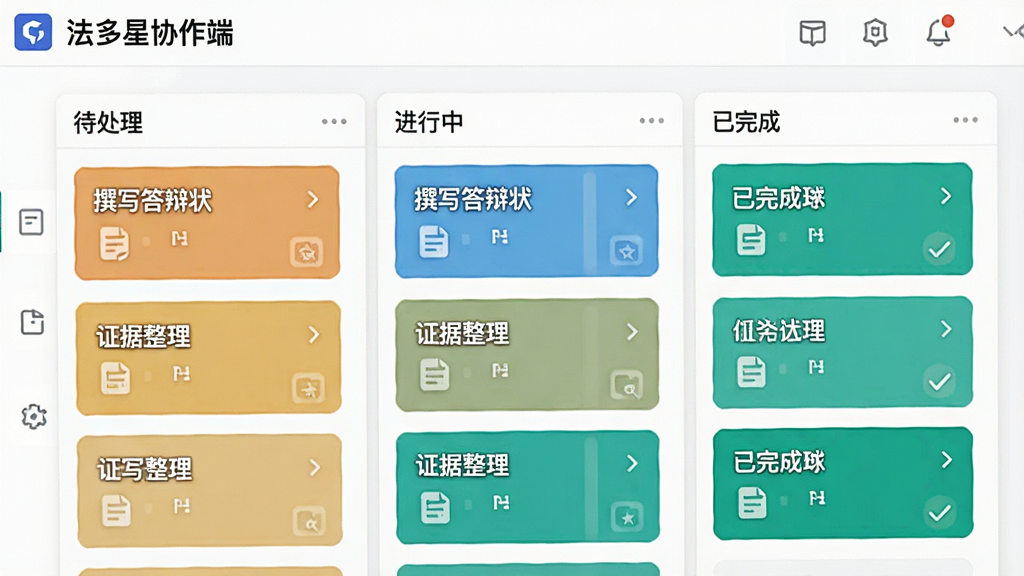
Task: Open the olive 证据整理 card title
Action: (462, 333)
